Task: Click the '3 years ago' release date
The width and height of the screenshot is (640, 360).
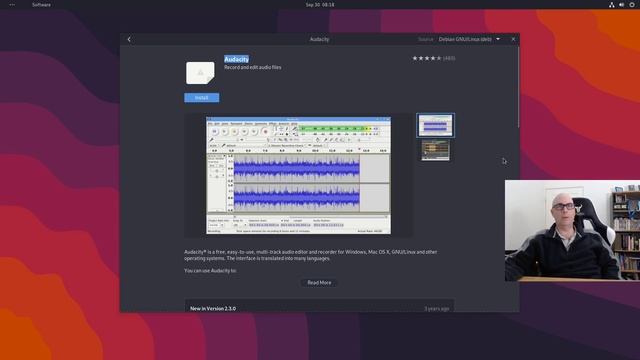Action: (x=437, y=308)
